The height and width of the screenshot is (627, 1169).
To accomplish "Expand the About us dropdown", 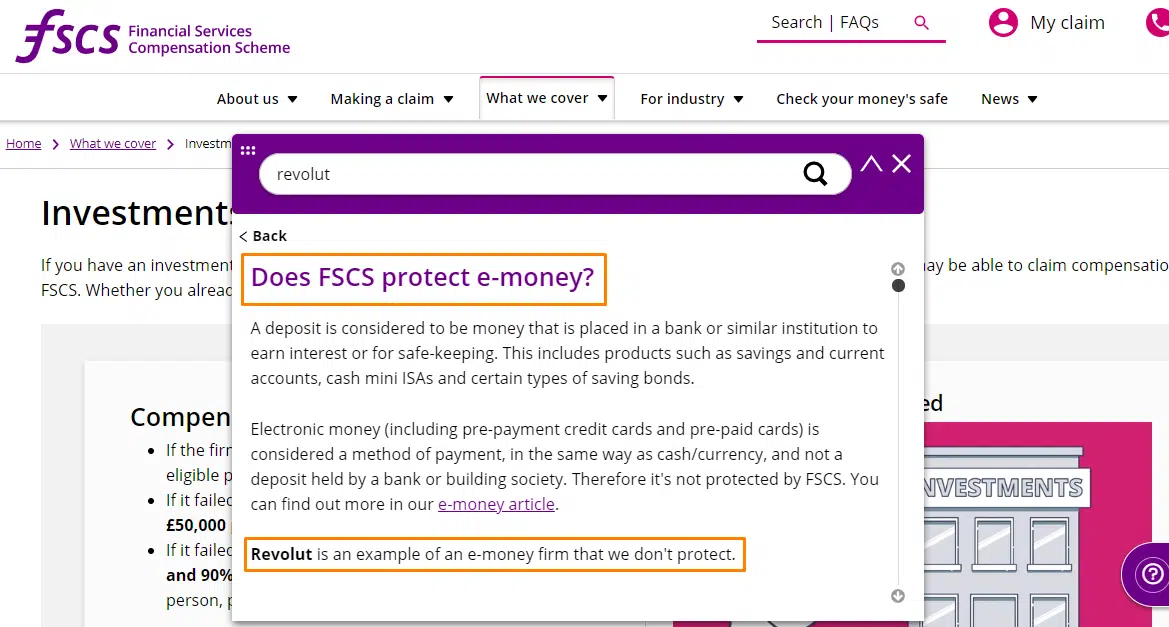I will pyautogui.click(x=256, y=98).
